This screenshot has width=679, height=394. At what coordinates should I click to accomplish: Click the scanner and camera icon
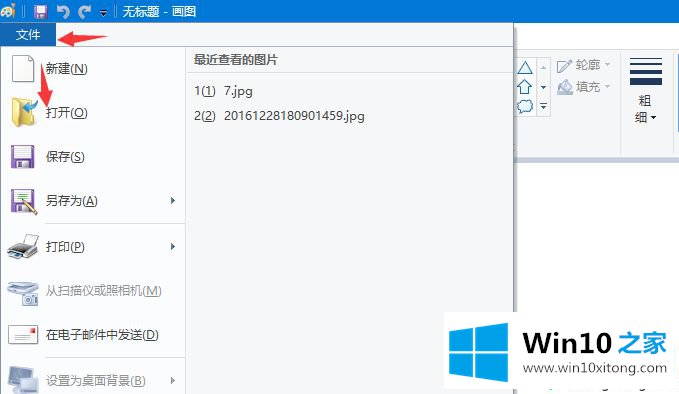point(23,294)
